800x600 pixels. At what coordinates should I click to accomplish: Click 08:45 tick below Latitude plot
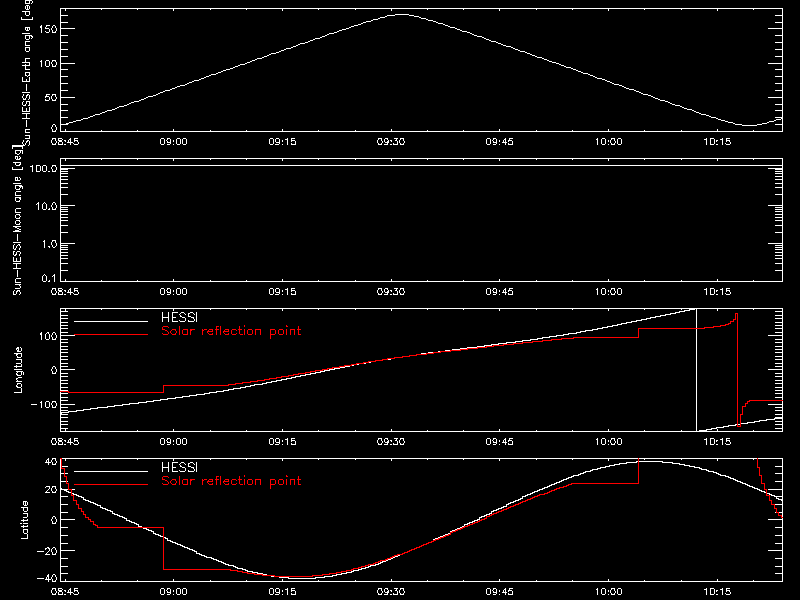[x=65, y=592]
